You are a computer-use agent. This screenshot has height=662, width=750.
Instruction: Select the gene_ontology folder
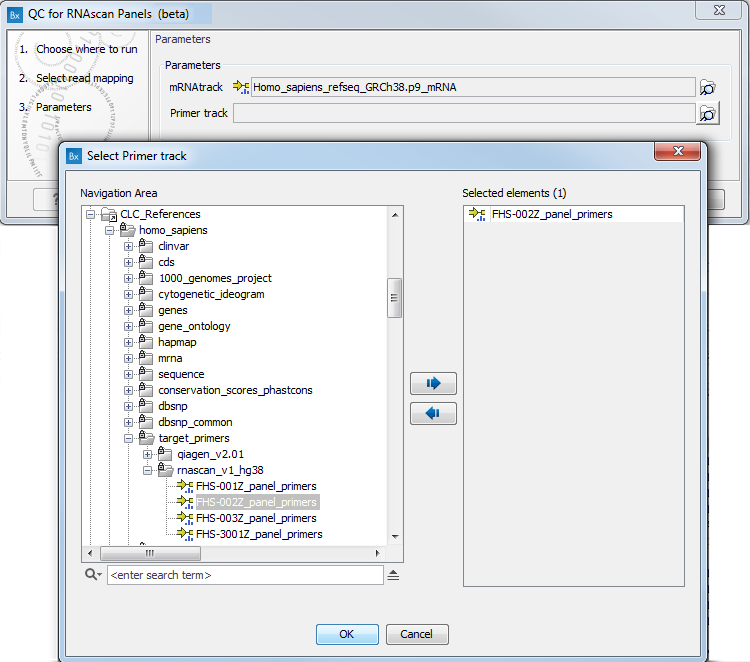click(194, 326)
